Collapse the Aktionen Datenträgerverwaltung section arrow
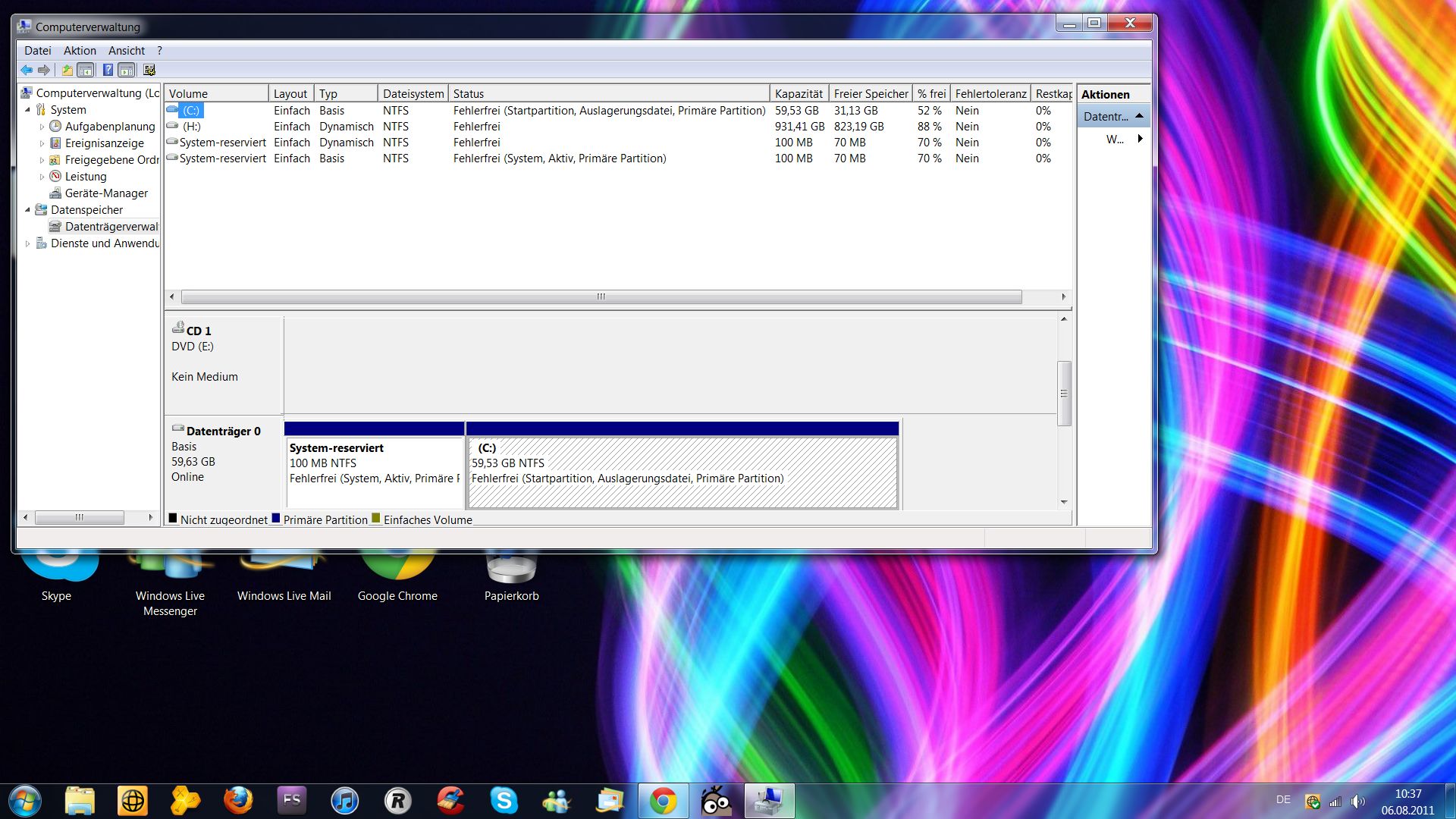The width and height of the screenshot is (1456, 819). tap(1139, 116)
